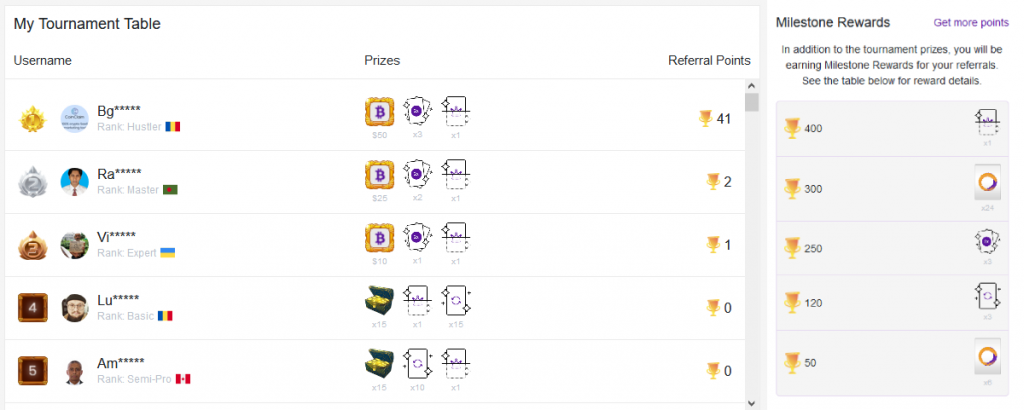
Task: Click the 400 points milestone reward icon
Action: point(987,122)
